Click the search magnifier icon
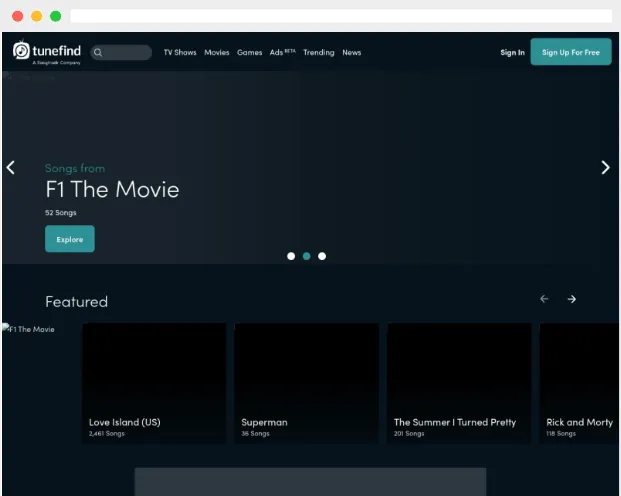621x496 pixels. pos(98,53)
